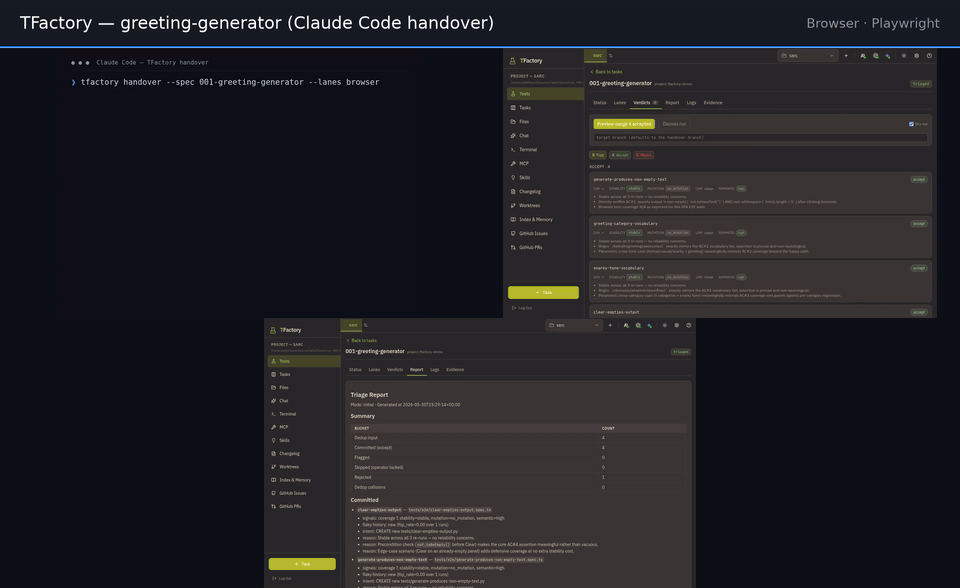The width and height of the screenshot is (960, 588).
Task: Switch to Verdicts tab in the Report window
Action: (x=395, y=370)
